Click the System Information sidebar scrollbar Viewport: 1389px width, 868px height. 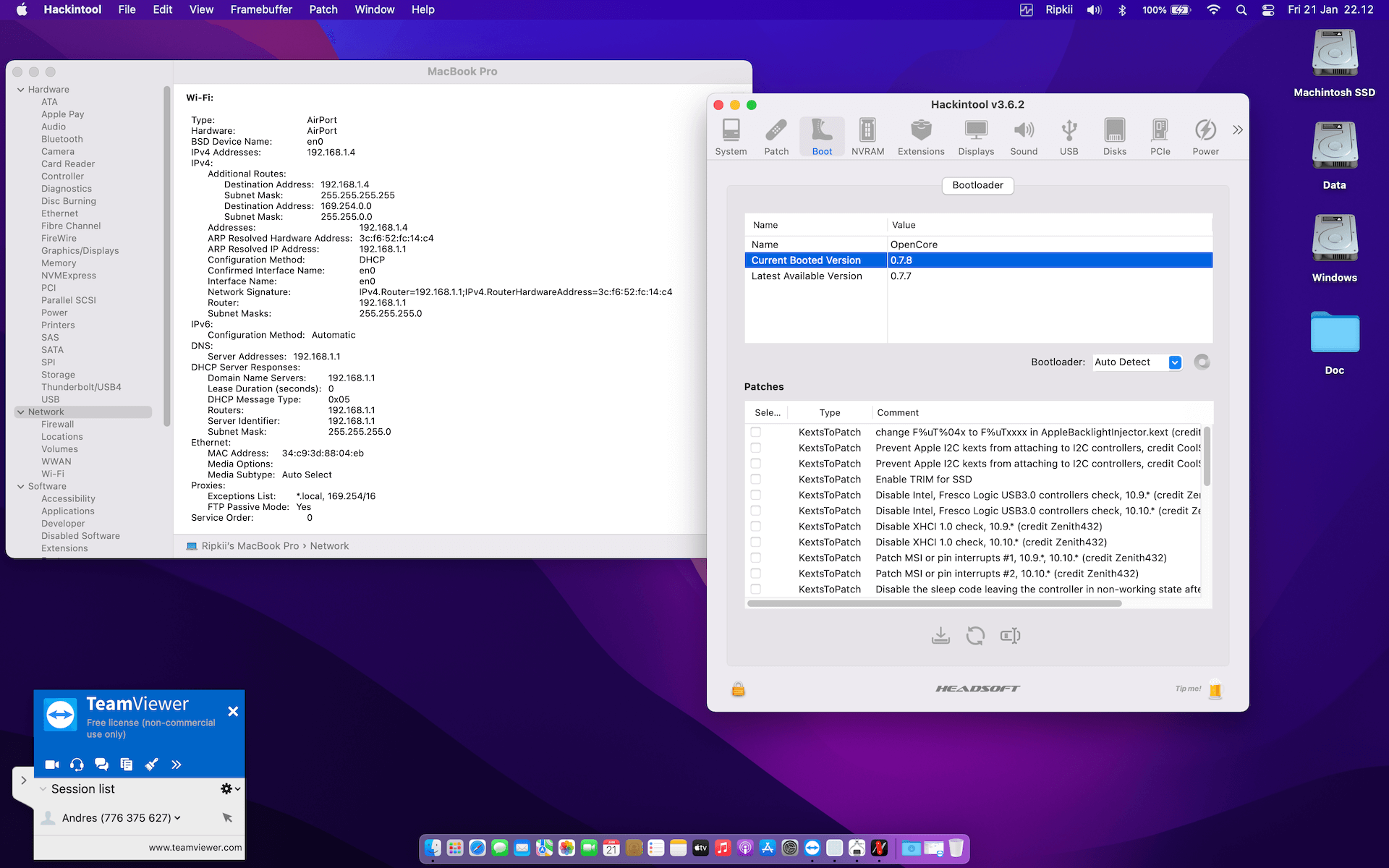[167, 257]
